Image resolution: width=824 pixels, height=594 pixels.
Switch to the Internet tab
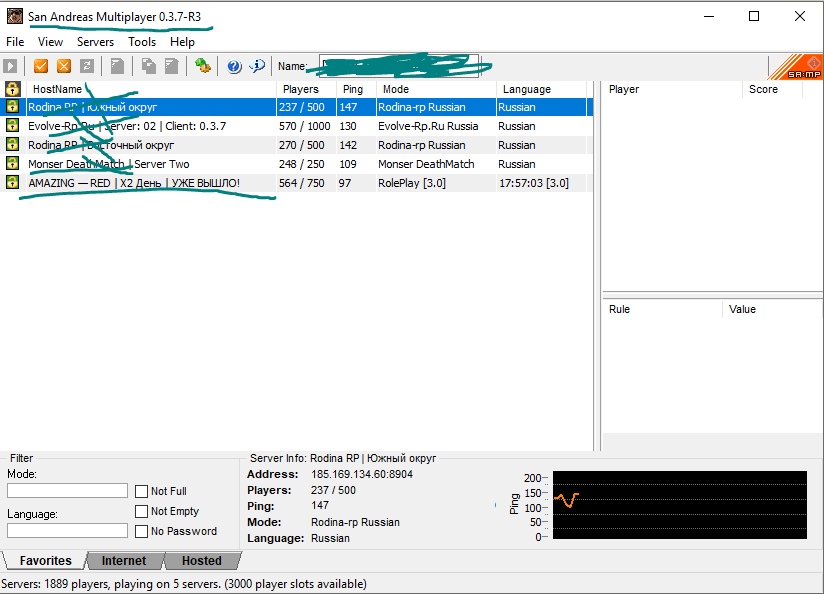pos(124,561)
